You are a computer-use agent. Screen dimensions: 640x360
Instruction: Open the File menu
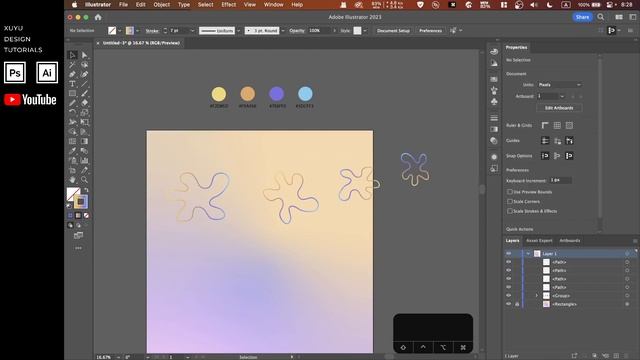[x=123, y=4]
